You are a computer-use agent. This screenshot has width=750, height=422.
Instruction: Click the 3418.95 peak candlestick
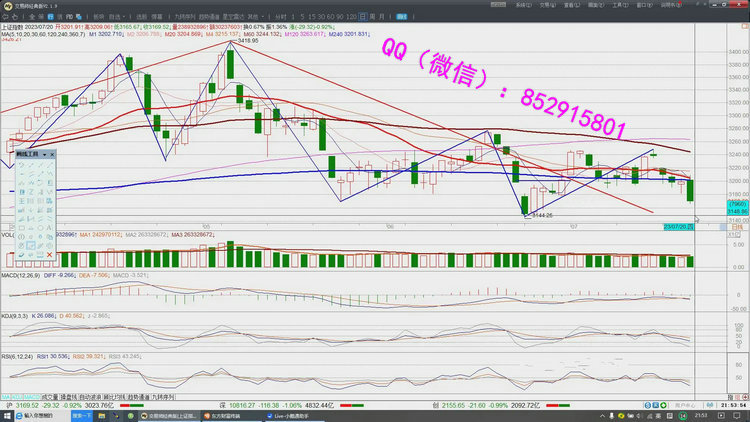(230, 63)
